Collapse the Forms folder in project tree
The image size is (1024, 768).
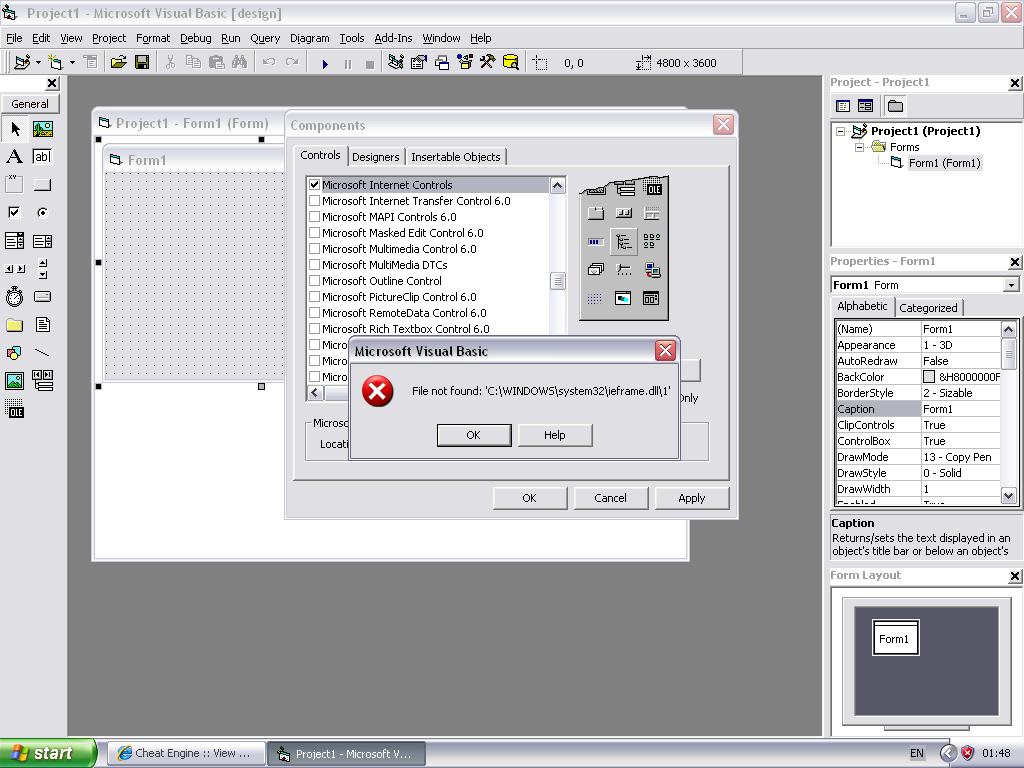(x=859, y=147)
